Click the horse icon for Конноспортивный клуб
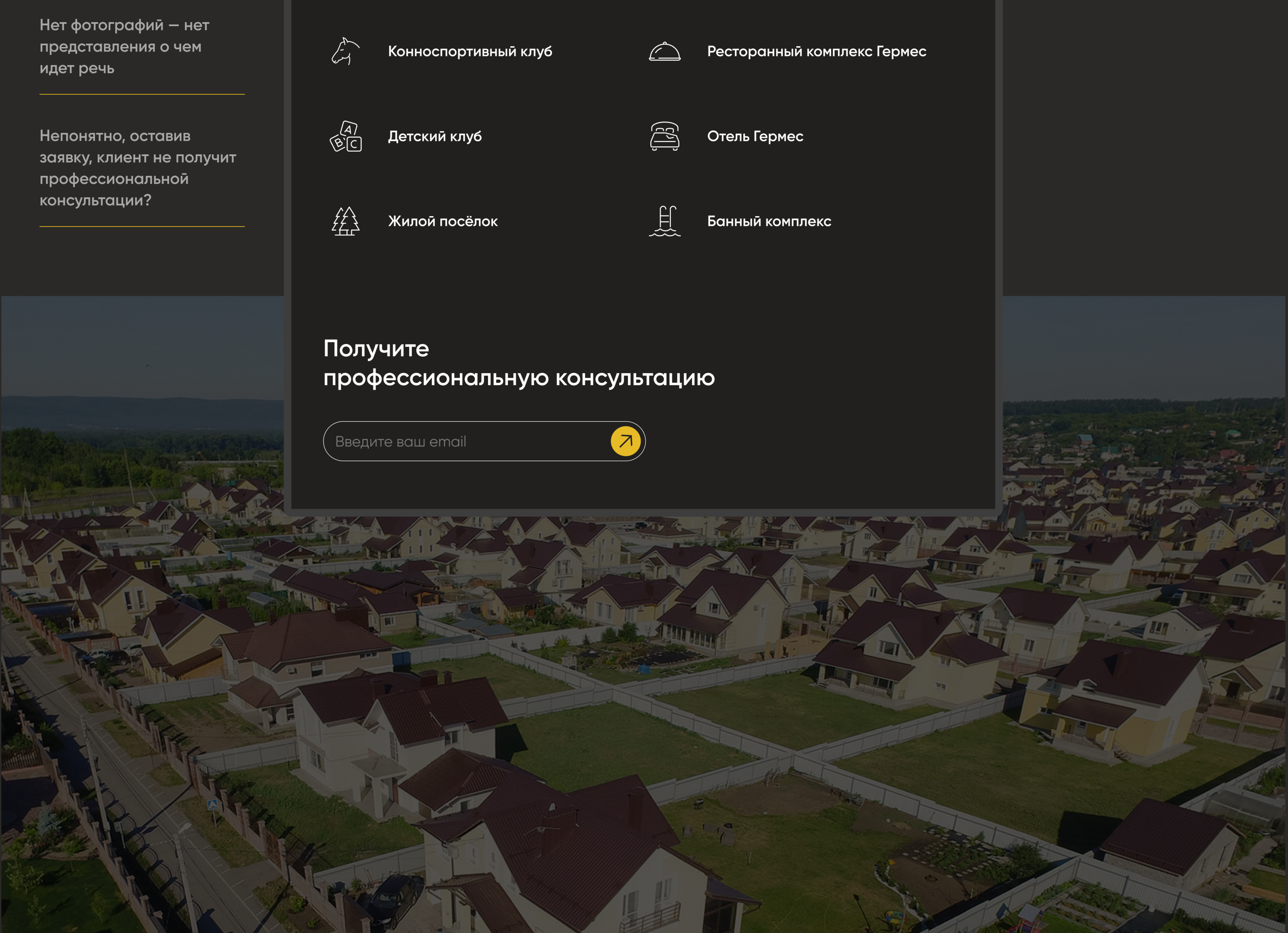This screenshot has height=933, width=1288. (x=345, y=51)
